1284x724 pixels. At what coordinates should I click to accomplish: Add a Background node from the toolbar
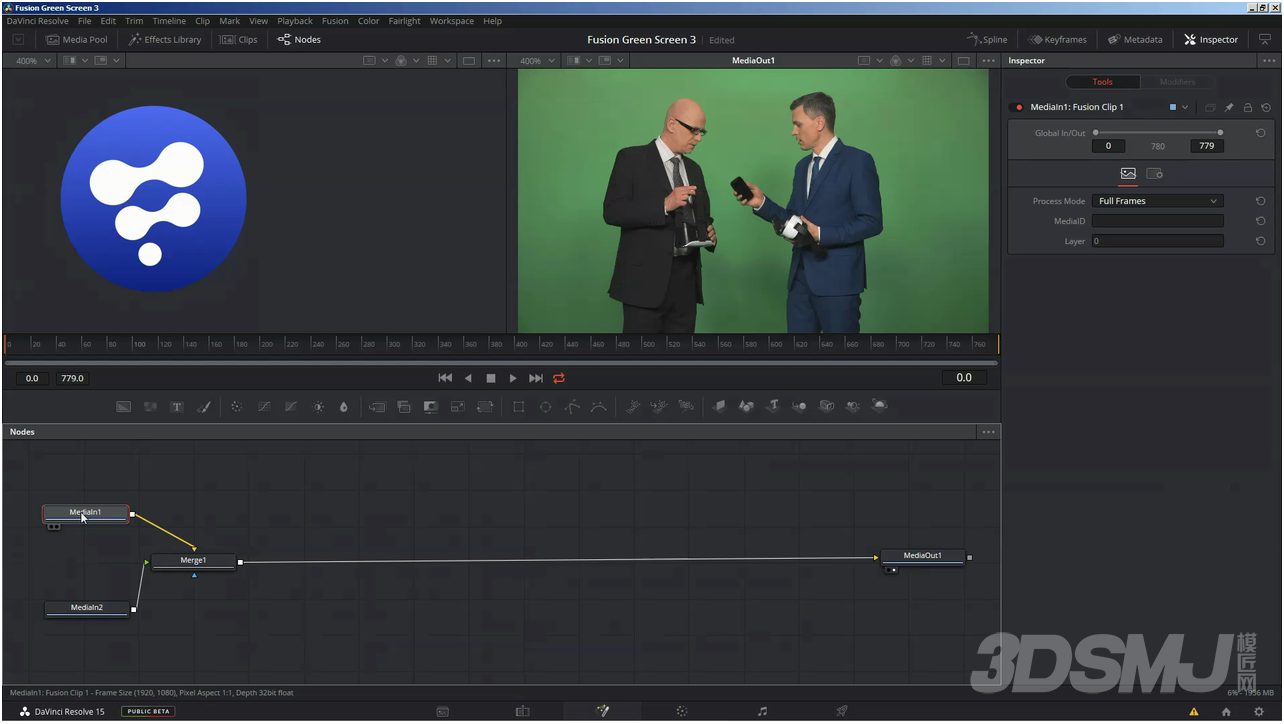tap(124, 407)
